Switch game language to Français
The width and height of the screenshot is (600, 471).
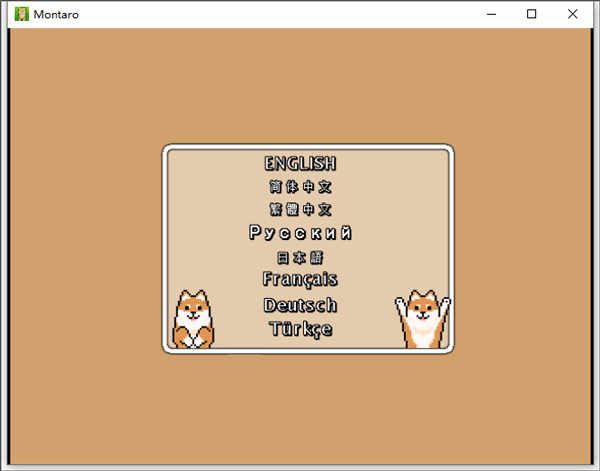[x=300, y=279]
